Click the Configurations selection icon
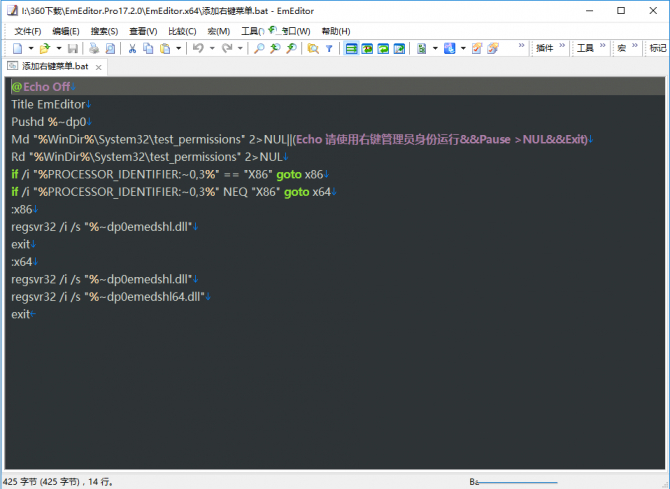670x489 pixels. pyautogui.click(x=449, y=48)
